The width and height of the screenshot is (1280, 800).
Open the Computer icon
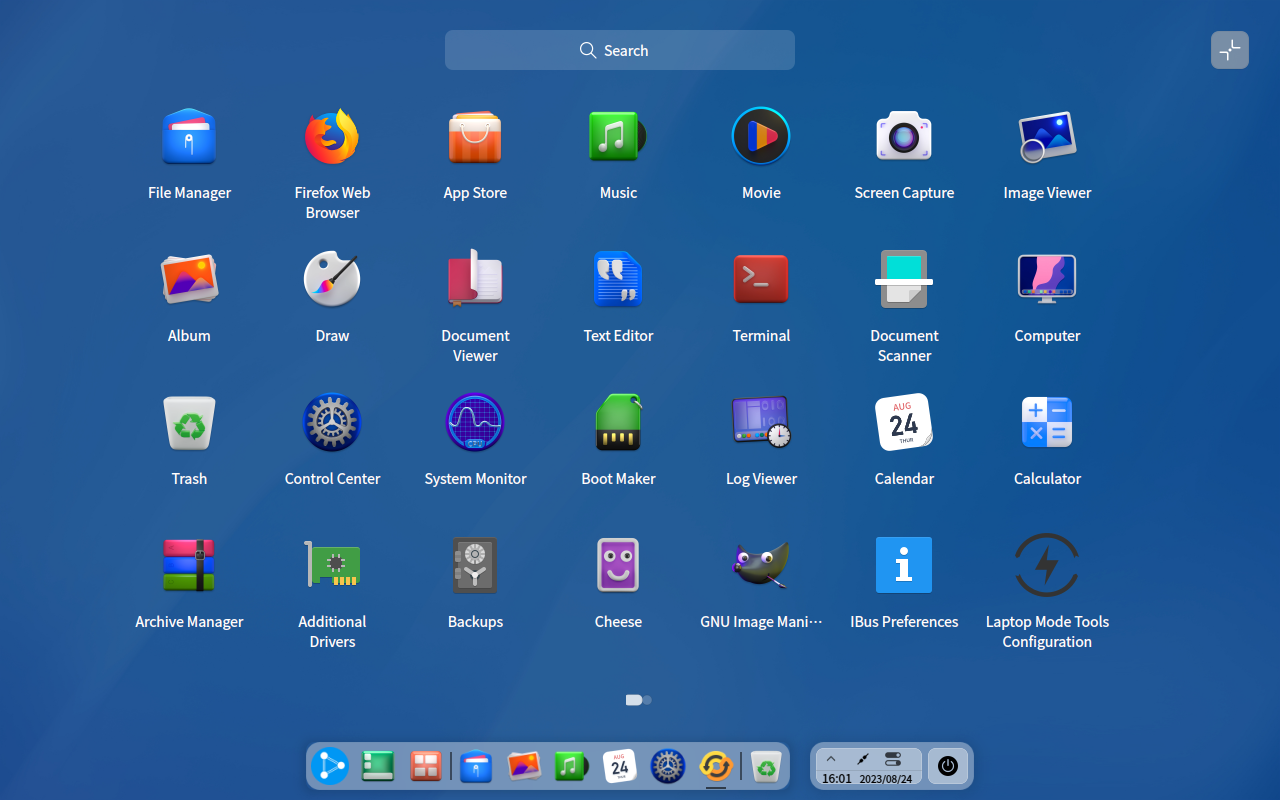1047,279
